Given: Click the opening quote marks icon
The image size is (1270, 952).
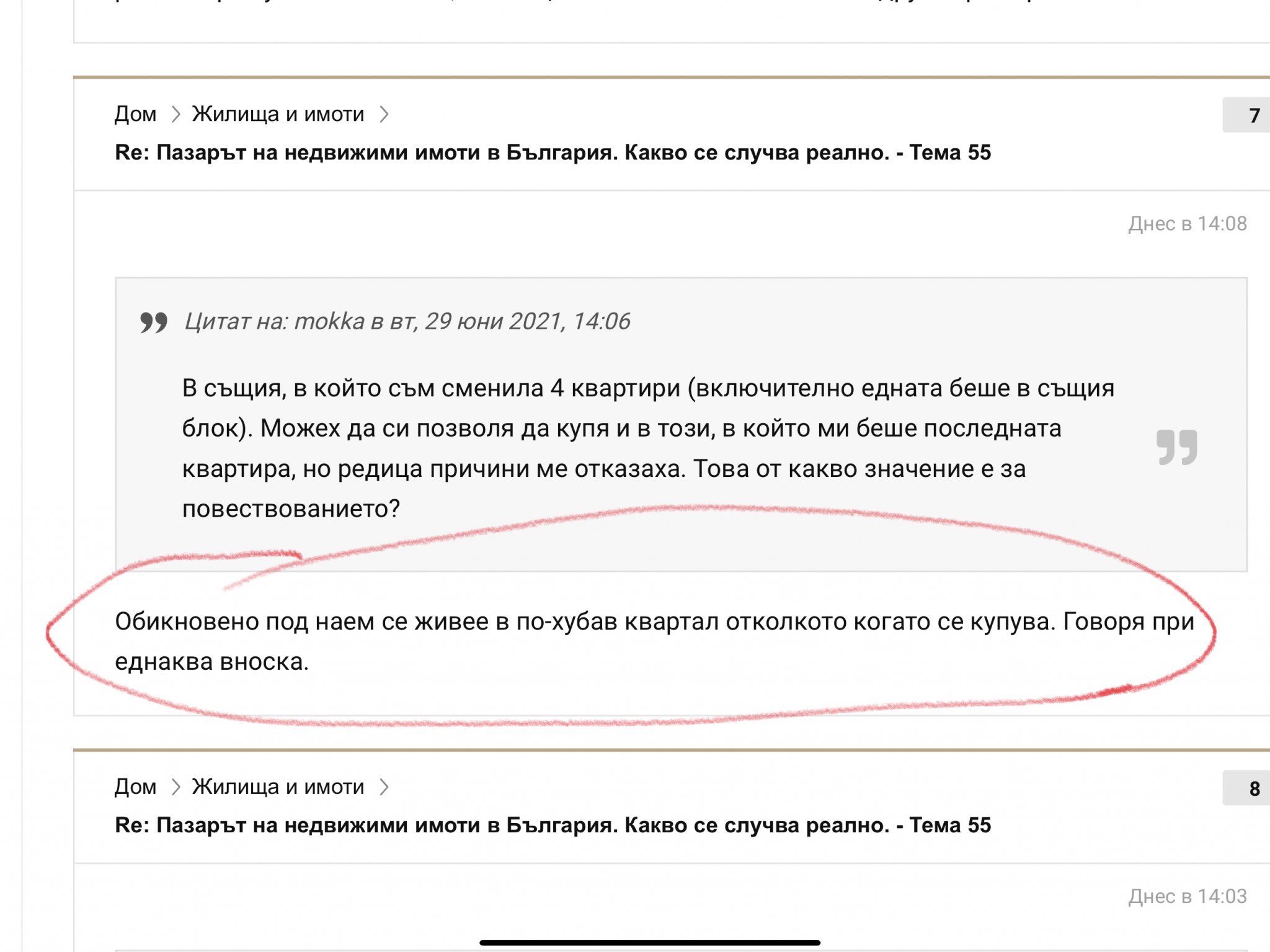Looking at the screenshot, I should pos(153,322).
